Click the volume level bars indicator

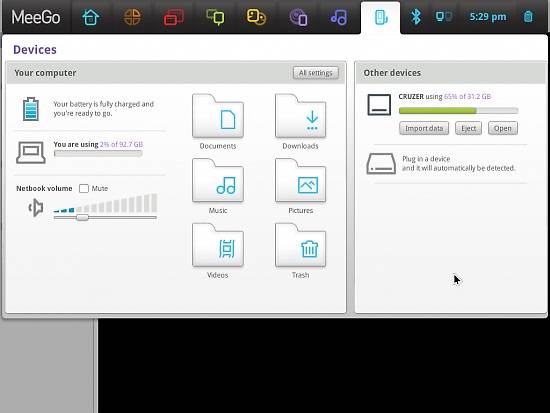105,203
